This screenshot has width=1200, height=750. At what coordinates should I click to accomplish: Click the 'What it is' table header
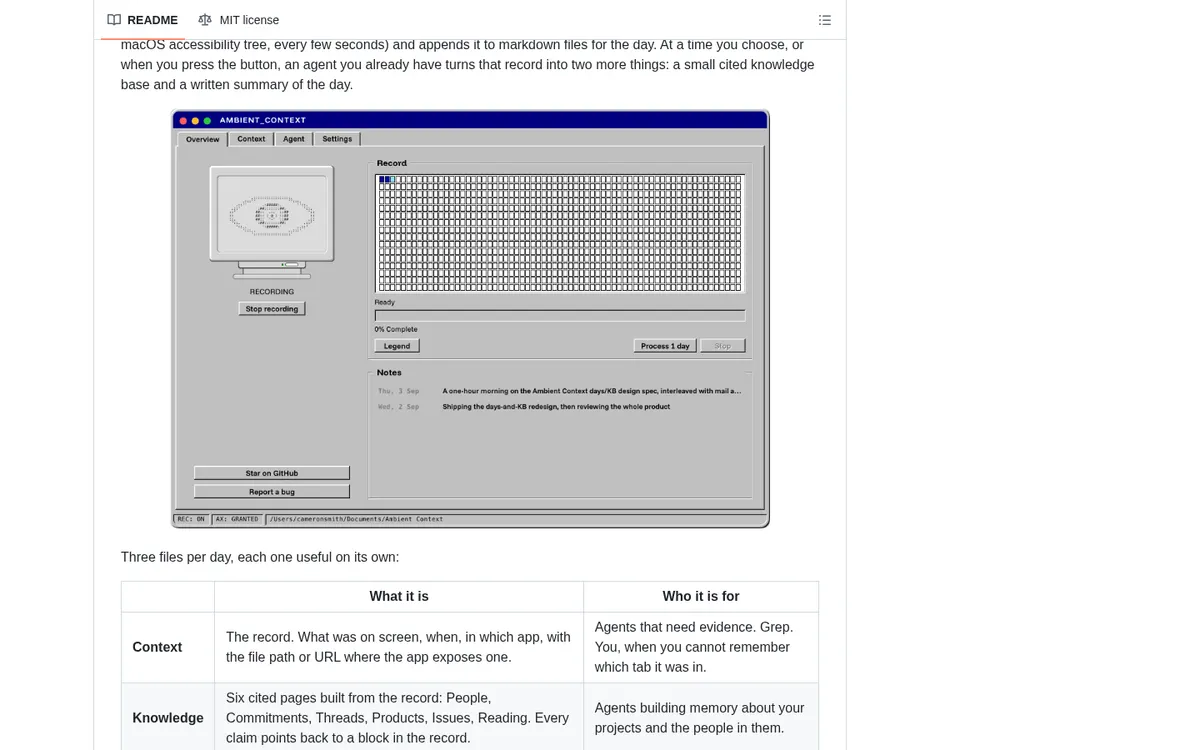click(x=399, y=597)
